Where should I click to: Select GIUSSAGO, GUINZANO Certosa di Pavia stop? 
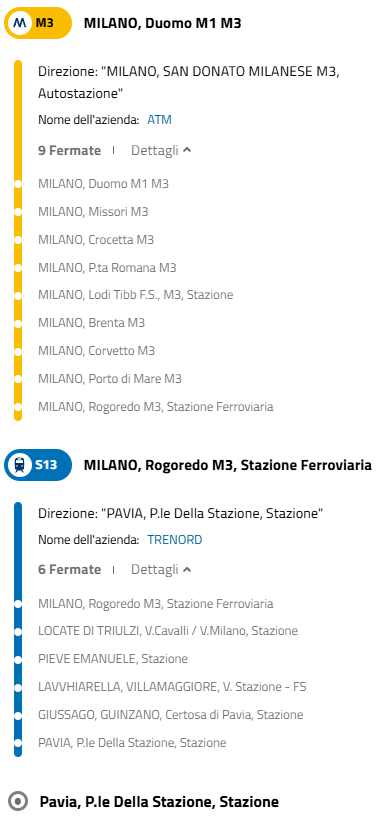pos(170,715)
